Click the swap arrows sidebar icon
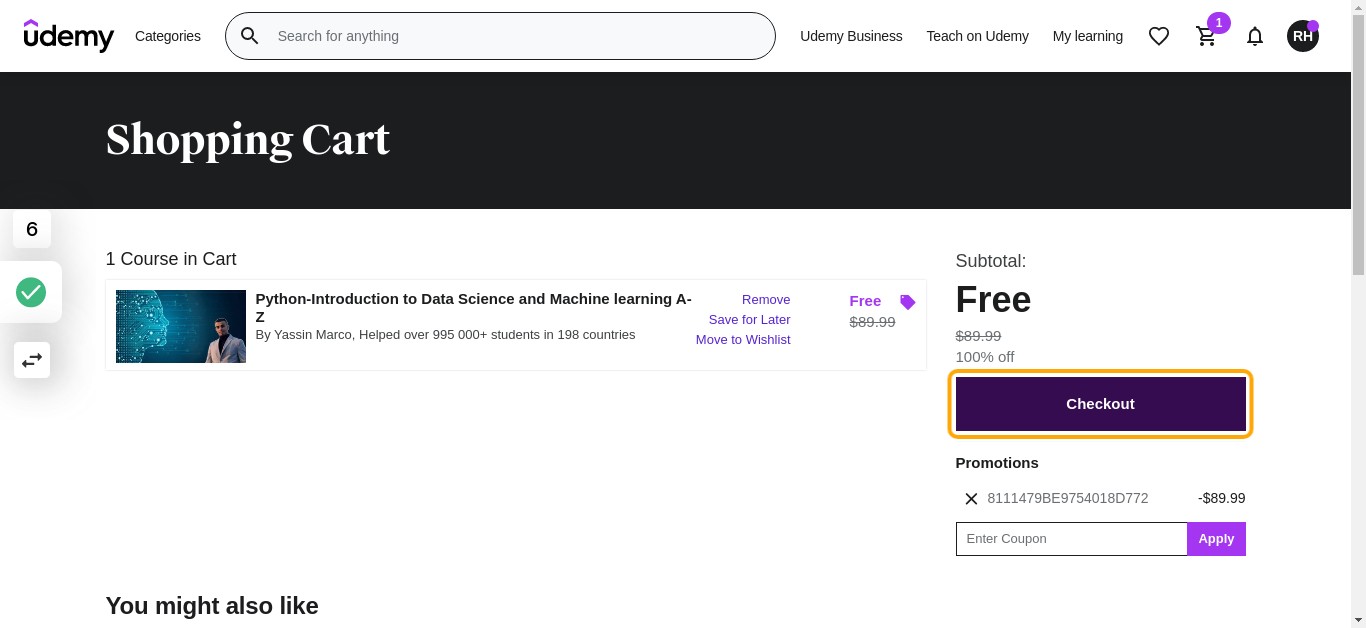Screen dimensions: 1366x628 coord(32,360)
